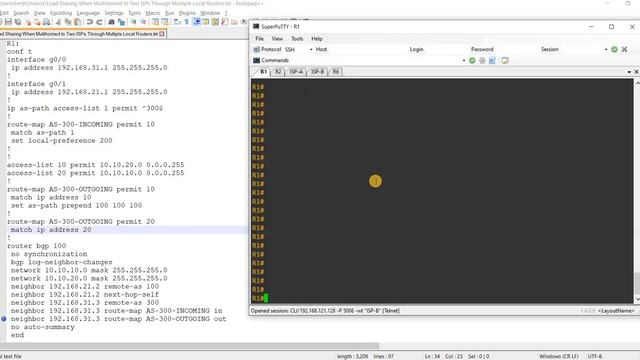The width and height of the screenshot is (640, 360).
Task: Click 'UTF-8' encoding in status bar
Action: tap(595, 356)
